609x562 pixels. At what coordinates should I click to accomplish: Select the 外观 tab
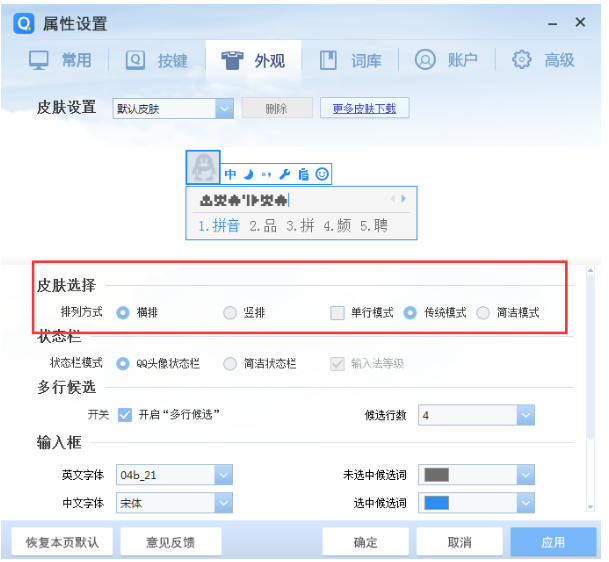click(x=254, y=61)
